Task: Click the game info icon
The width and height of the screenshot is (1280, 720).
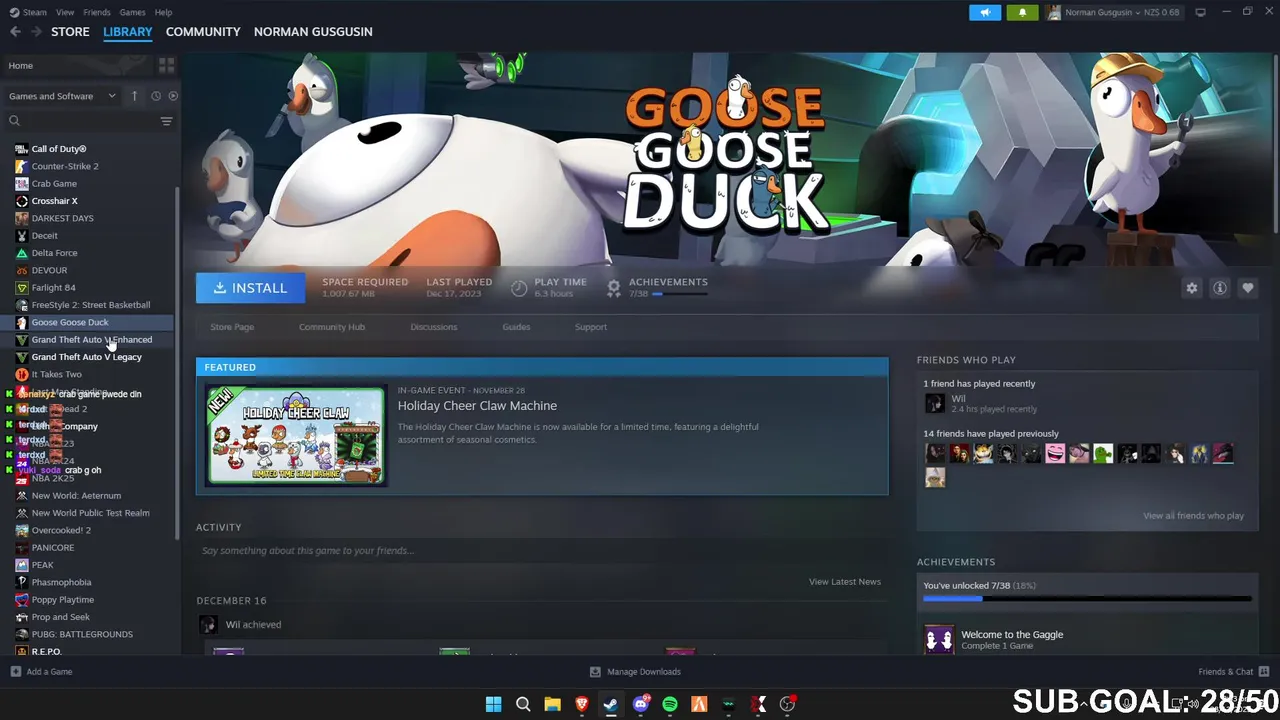Action: click(1220, 288)
